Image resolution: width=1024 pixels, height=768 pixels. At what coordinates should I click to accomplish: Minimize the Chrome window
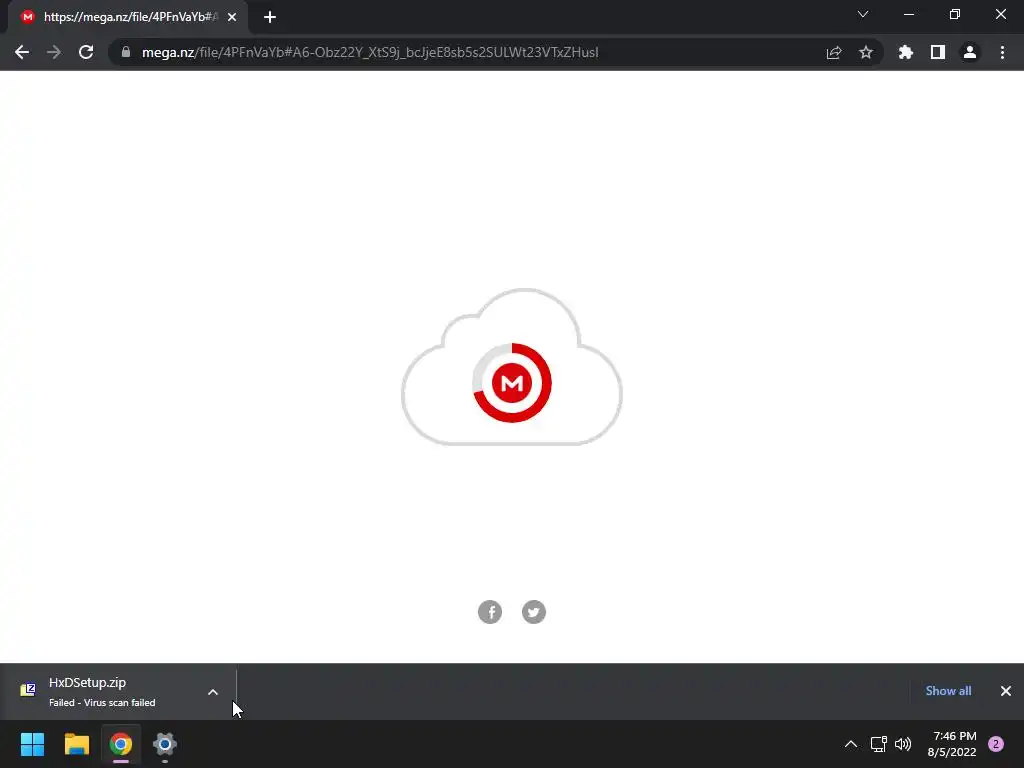tap(908, 14)
